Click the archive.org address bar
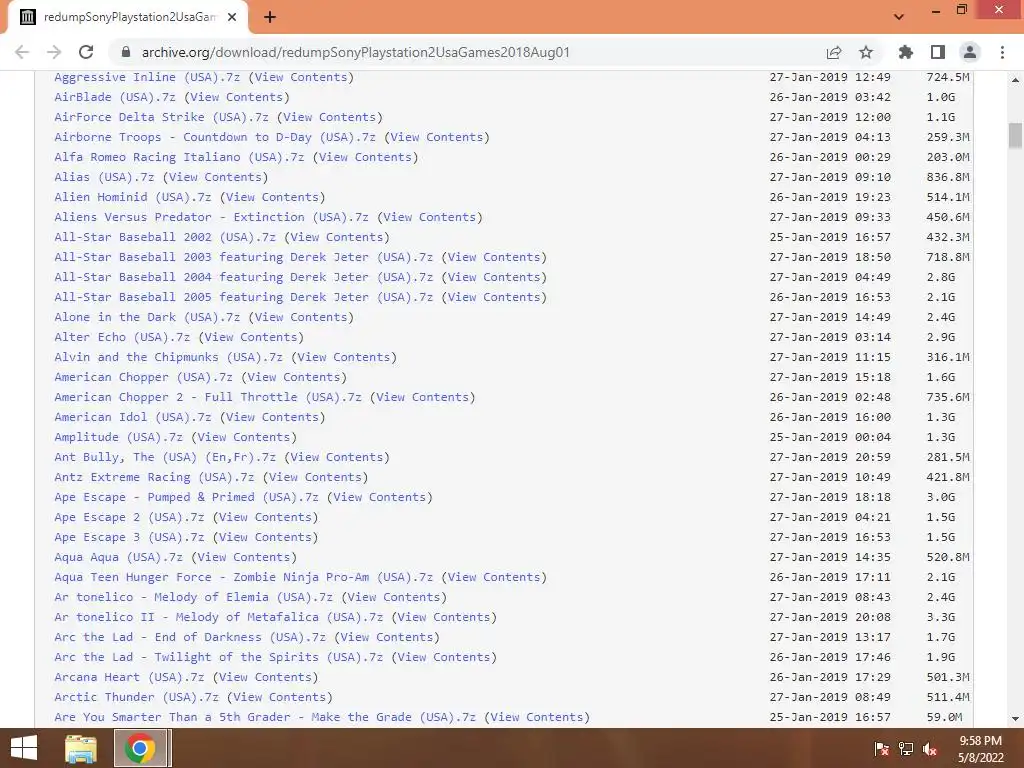1024x768 pixels. [356, 52]
